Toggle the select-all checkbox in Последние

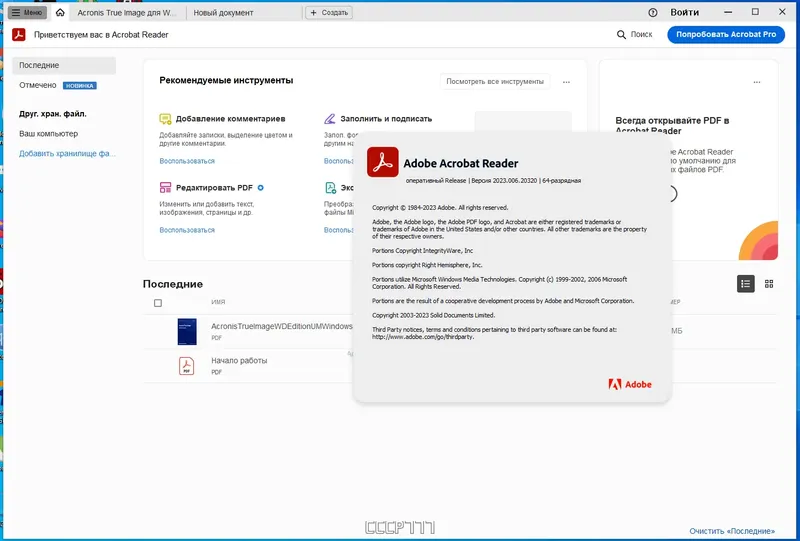(158, 303)
